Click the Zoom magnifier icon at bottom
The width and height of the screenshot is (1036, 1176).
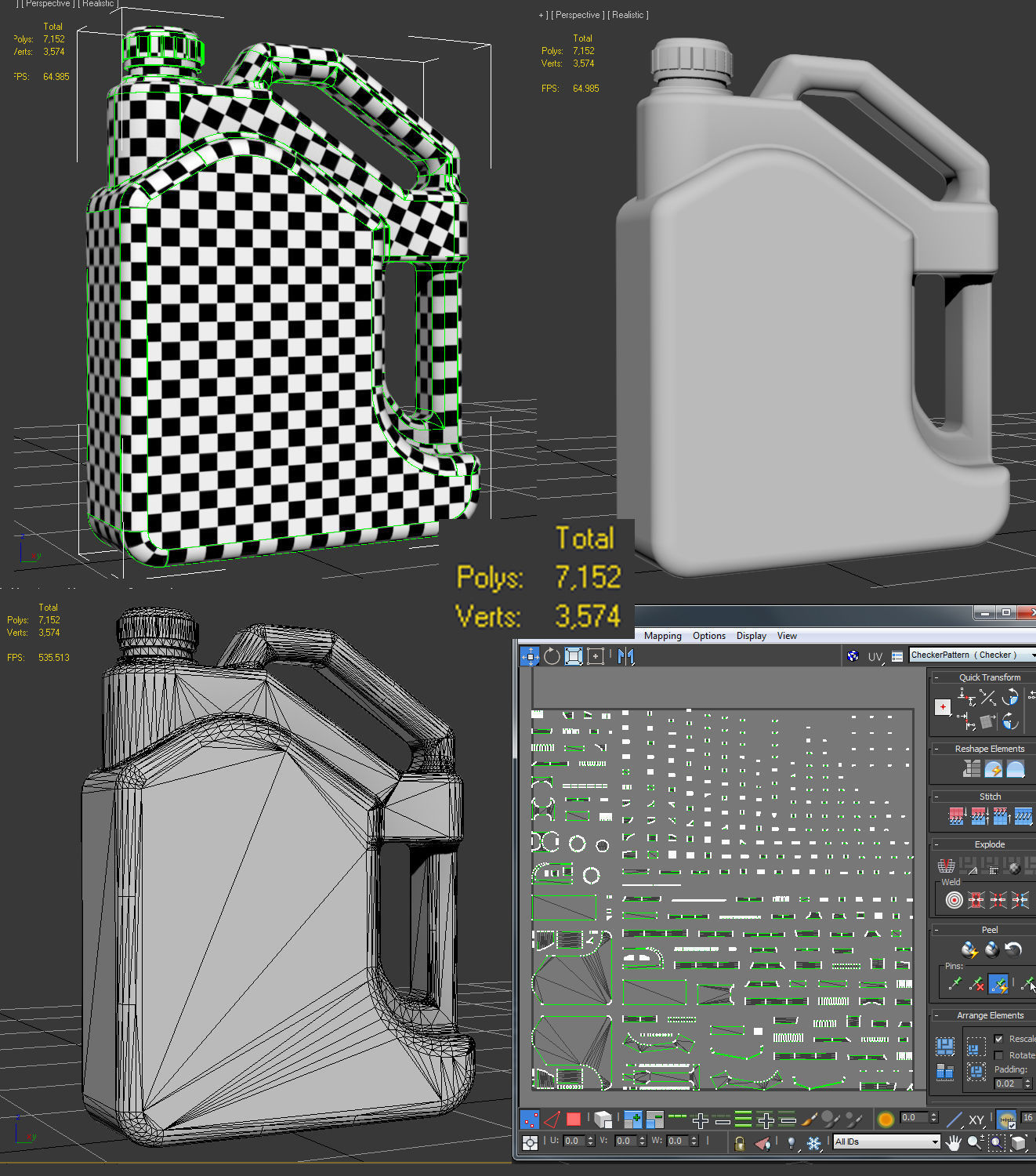click(974, 1142)
